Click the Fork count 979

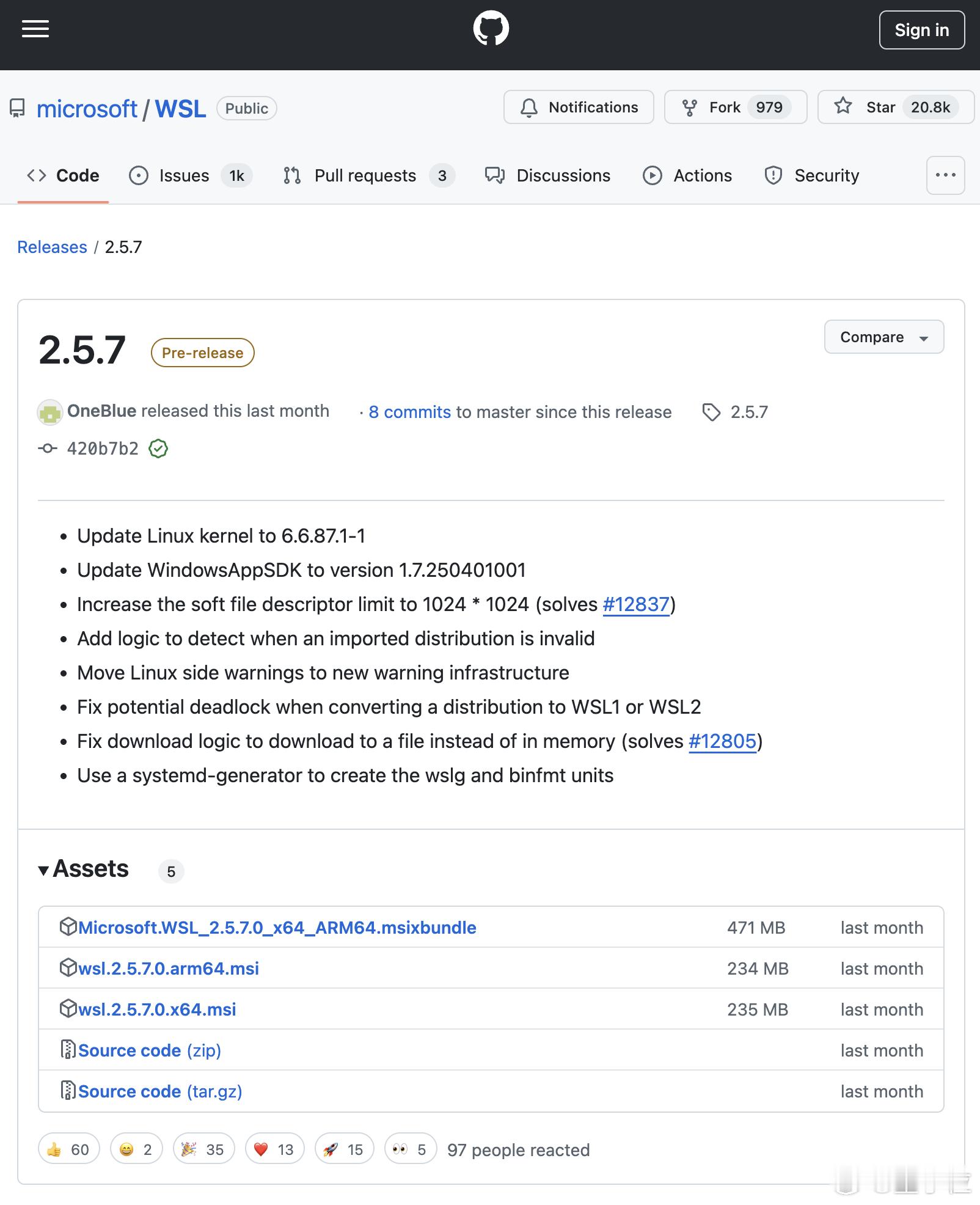point(769,108)
